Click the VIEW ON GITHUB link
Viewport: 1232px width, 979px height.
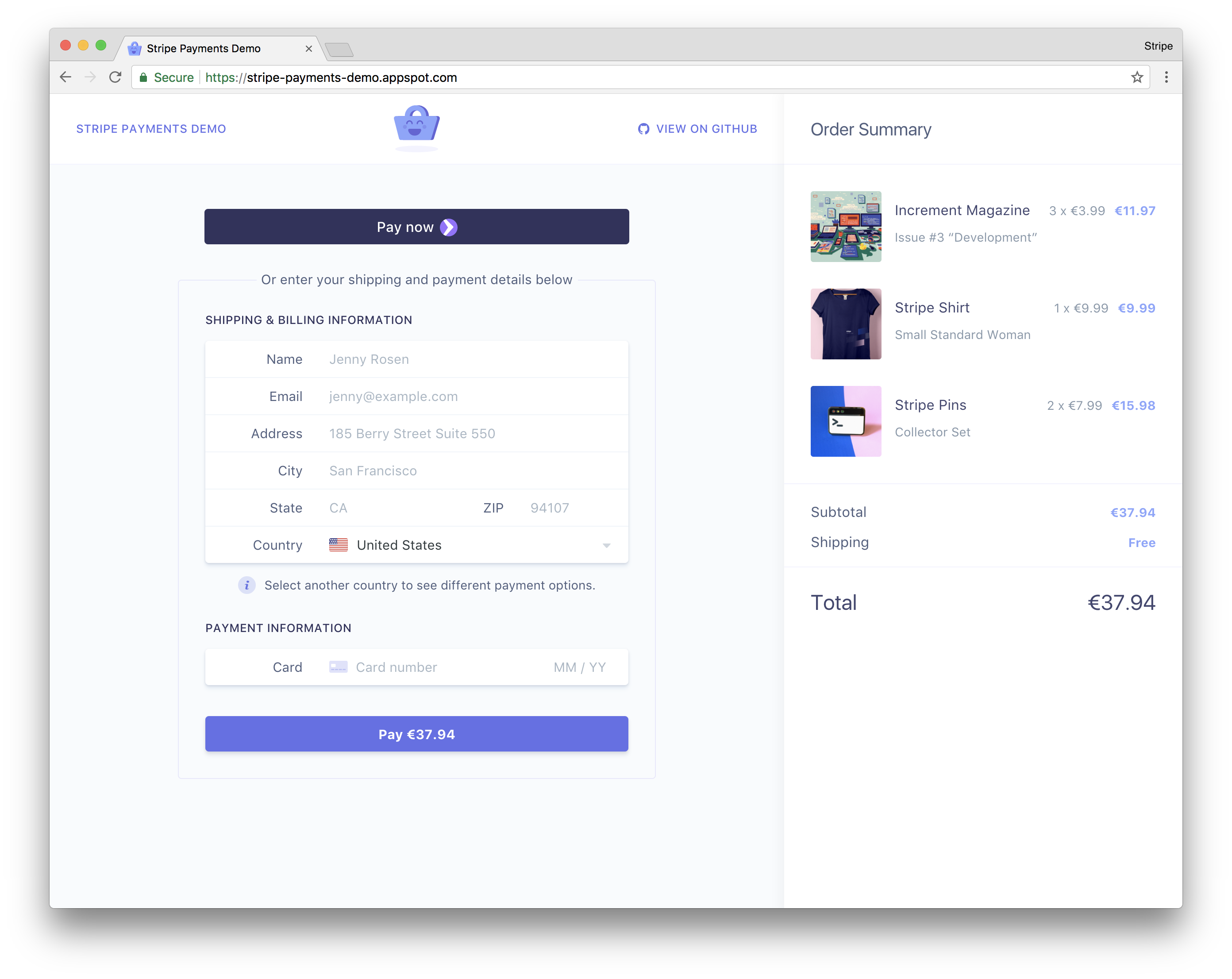coord(697,128)
